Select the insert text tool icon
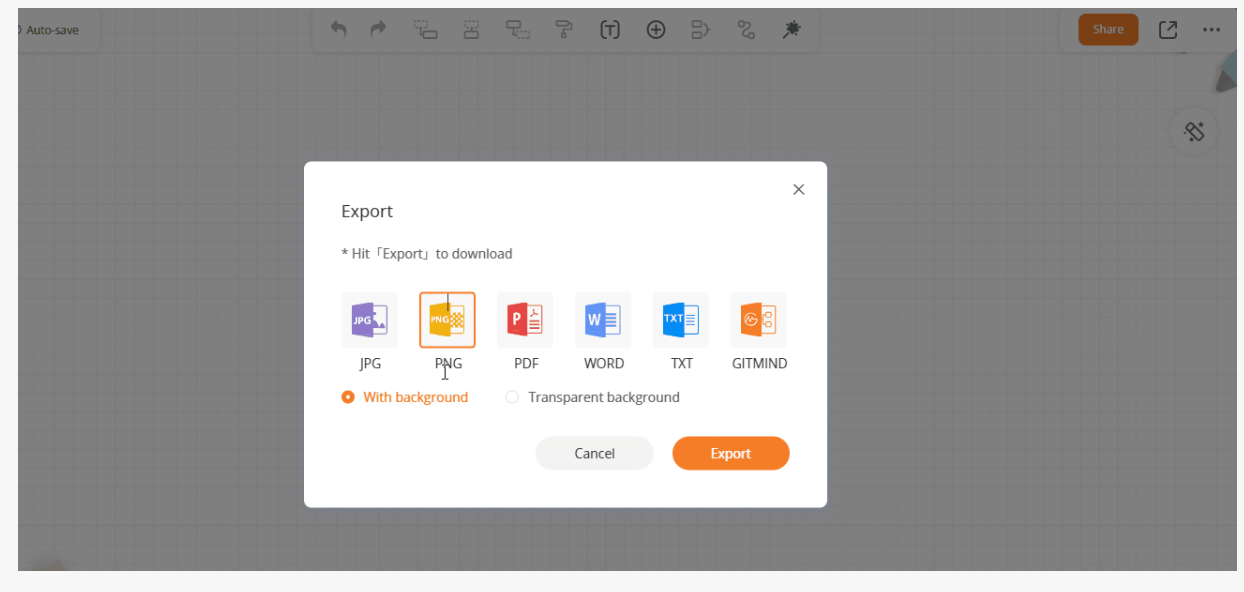 (x=610, y=29)
